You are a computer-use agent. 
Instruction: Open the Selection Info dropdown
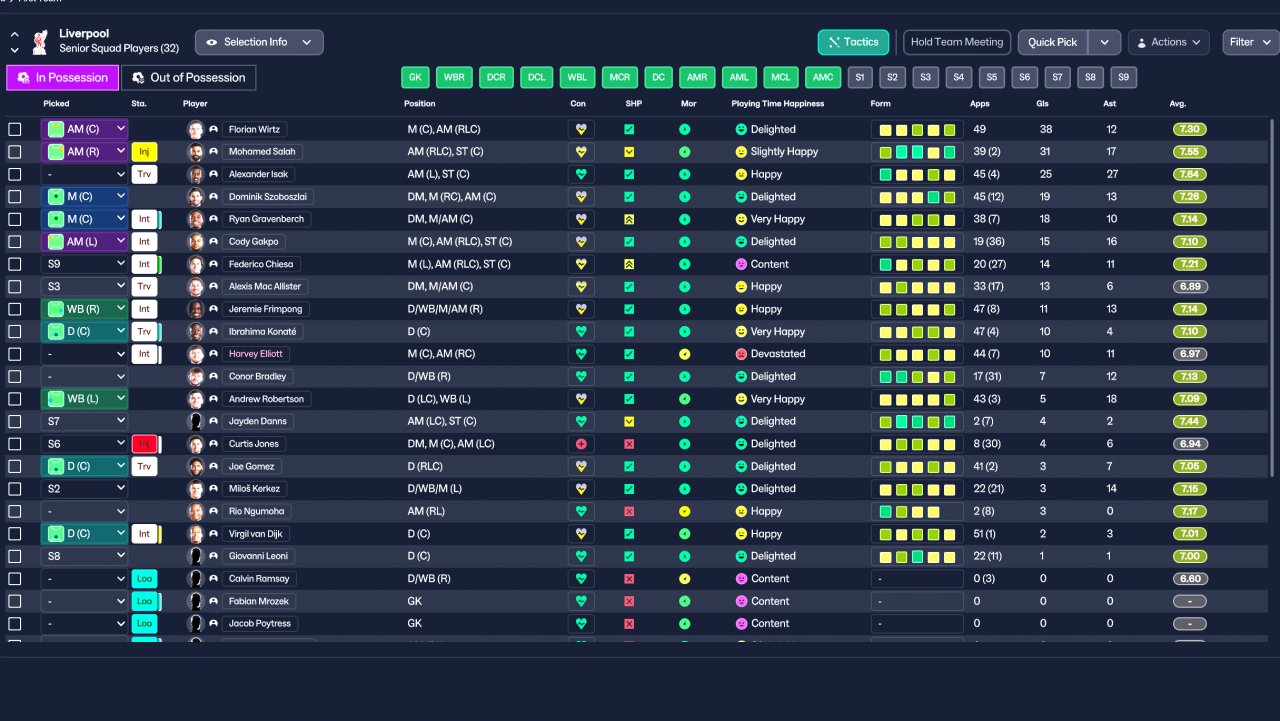click(259, 42)
